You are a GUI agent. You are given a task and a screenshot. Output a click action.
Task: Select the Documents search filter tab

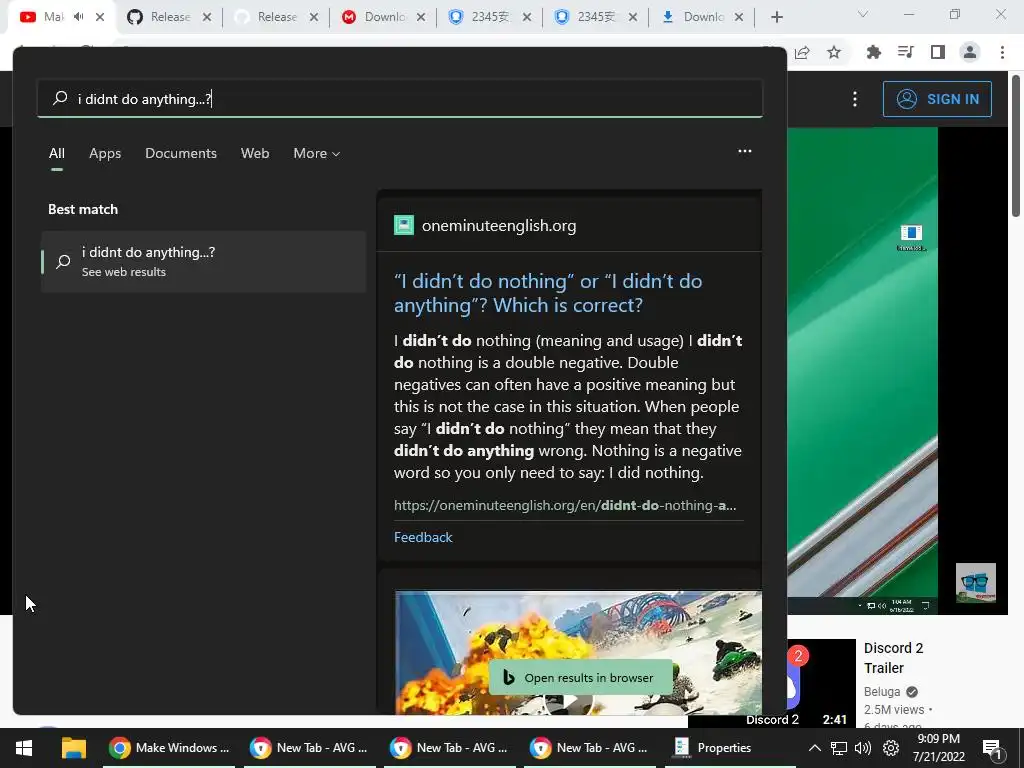tap(181, 153)
